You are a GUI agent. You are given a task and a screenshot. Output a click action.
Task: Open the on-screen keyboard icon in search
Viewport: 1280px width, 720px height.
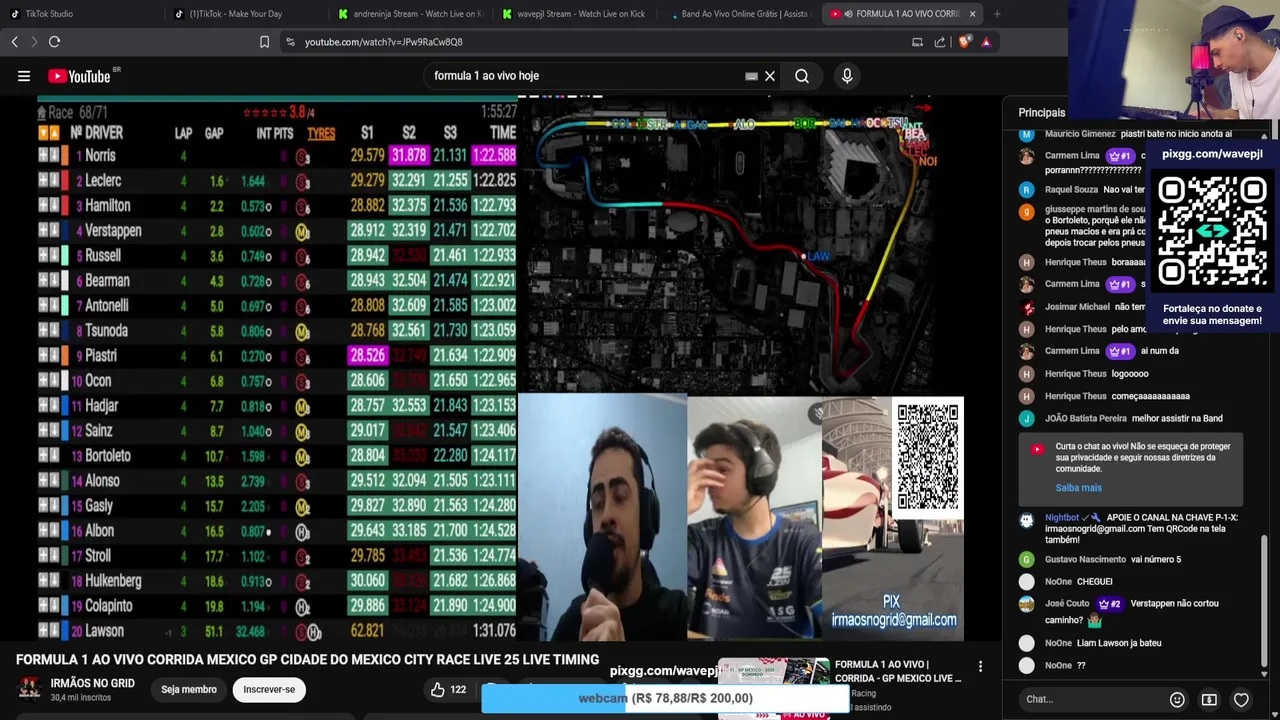[x=751, y=76]
